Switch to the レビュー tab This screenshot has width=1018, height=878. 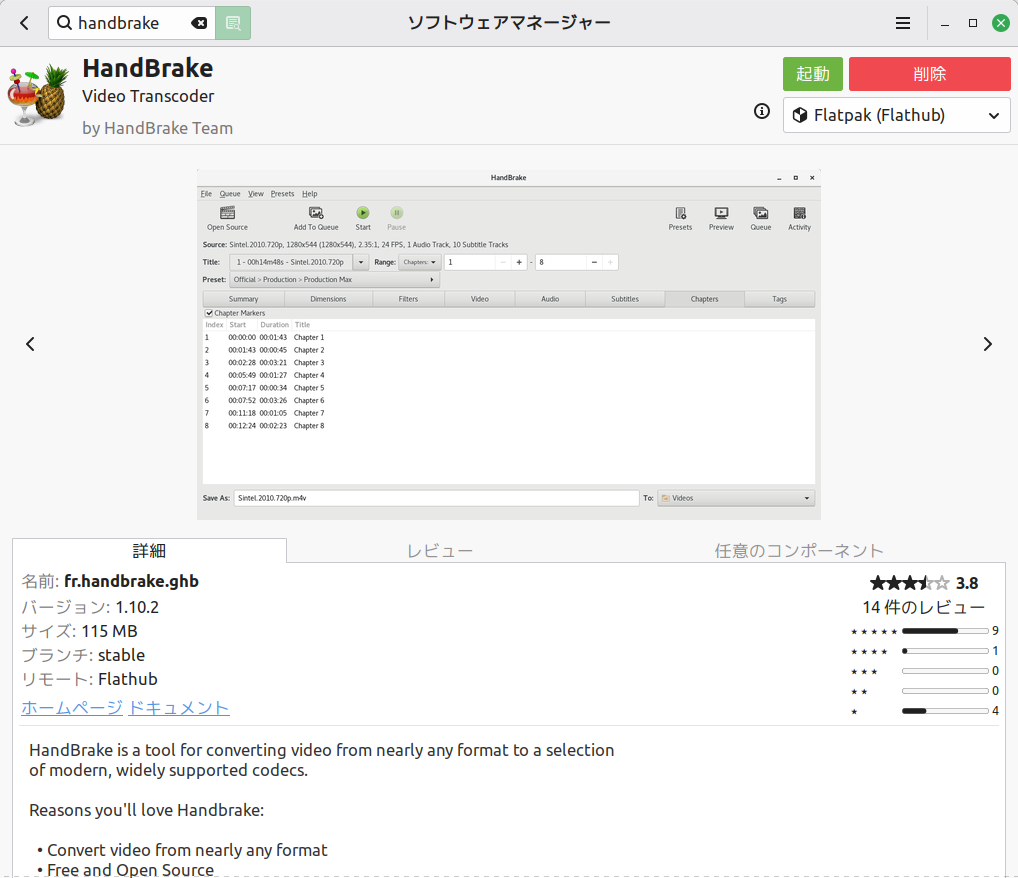(x=440, y=550)
